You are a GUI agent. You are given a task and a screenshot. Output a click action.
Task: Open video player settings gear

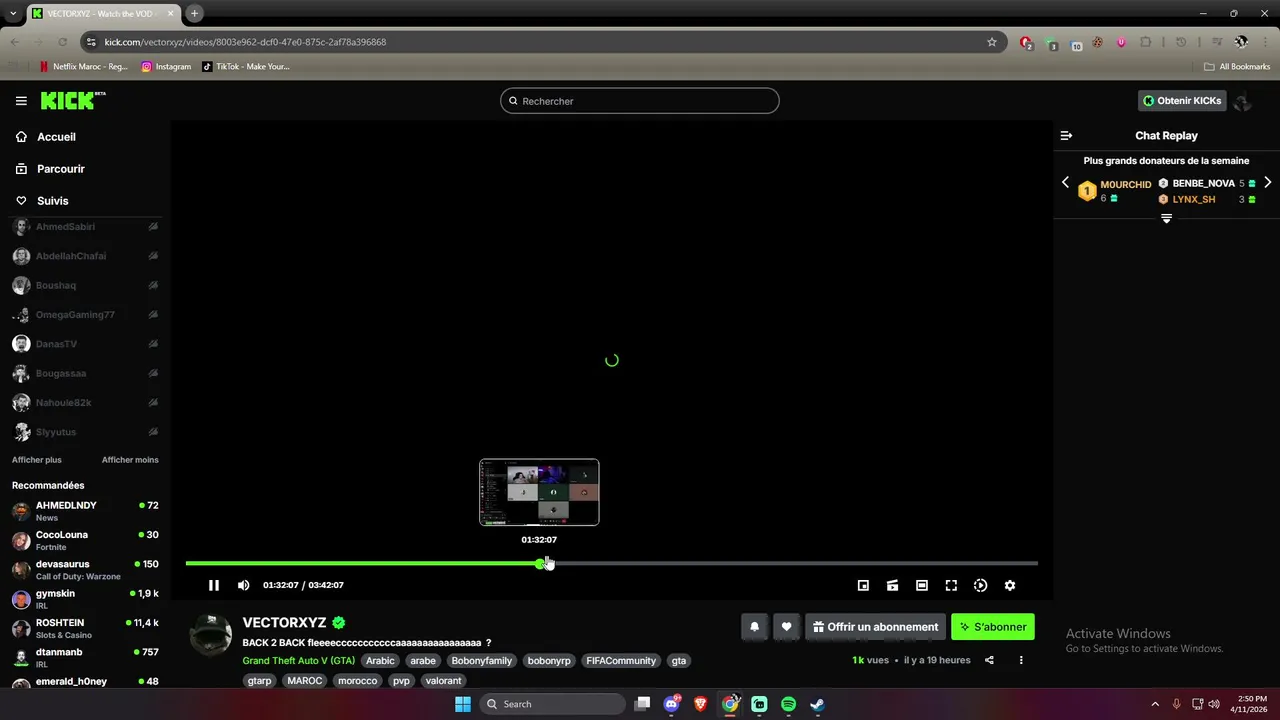point(1010,585)
